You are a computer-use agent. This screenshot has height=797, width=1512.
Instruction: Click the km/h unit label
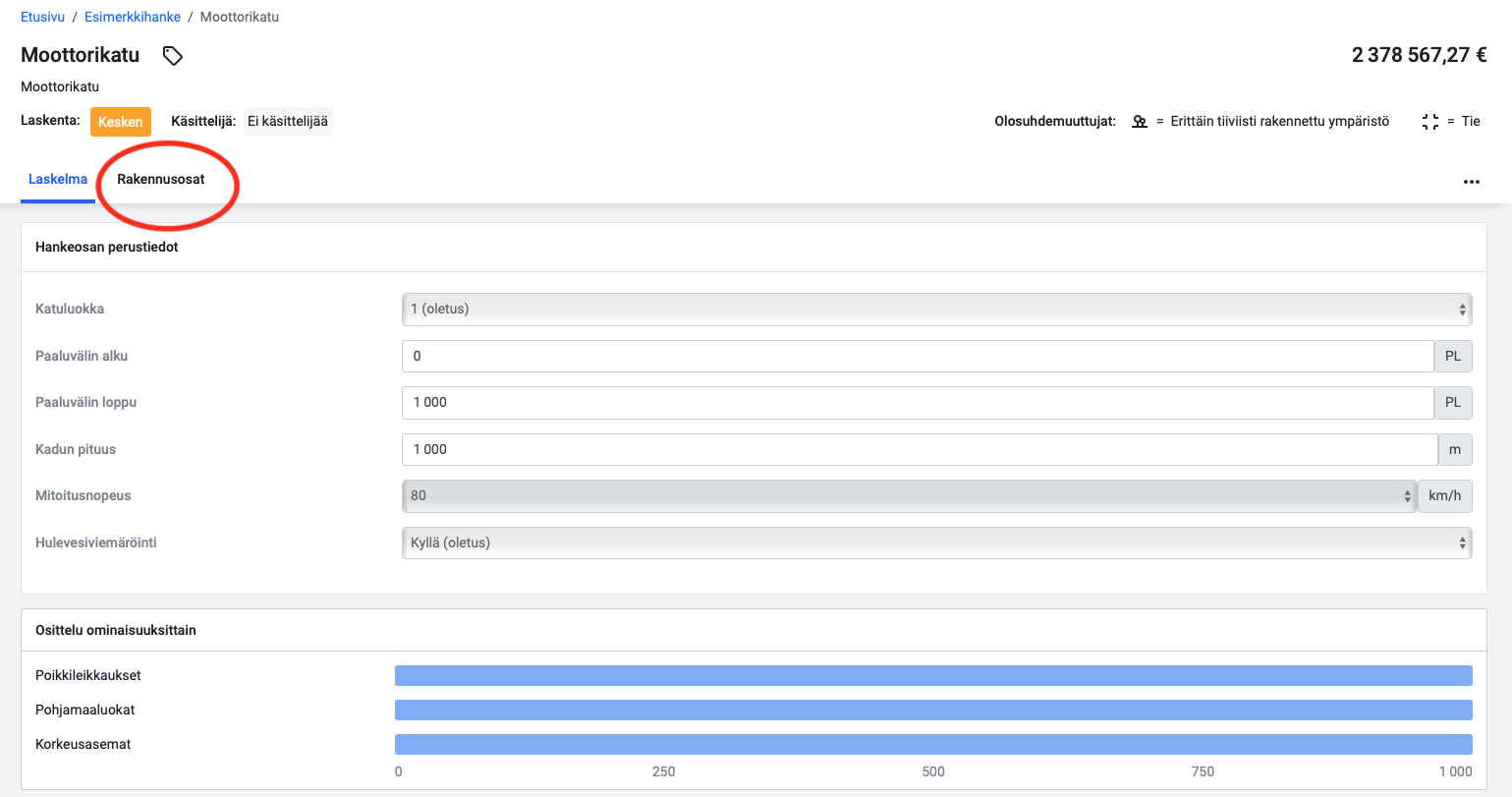[x=1444, y=495]
